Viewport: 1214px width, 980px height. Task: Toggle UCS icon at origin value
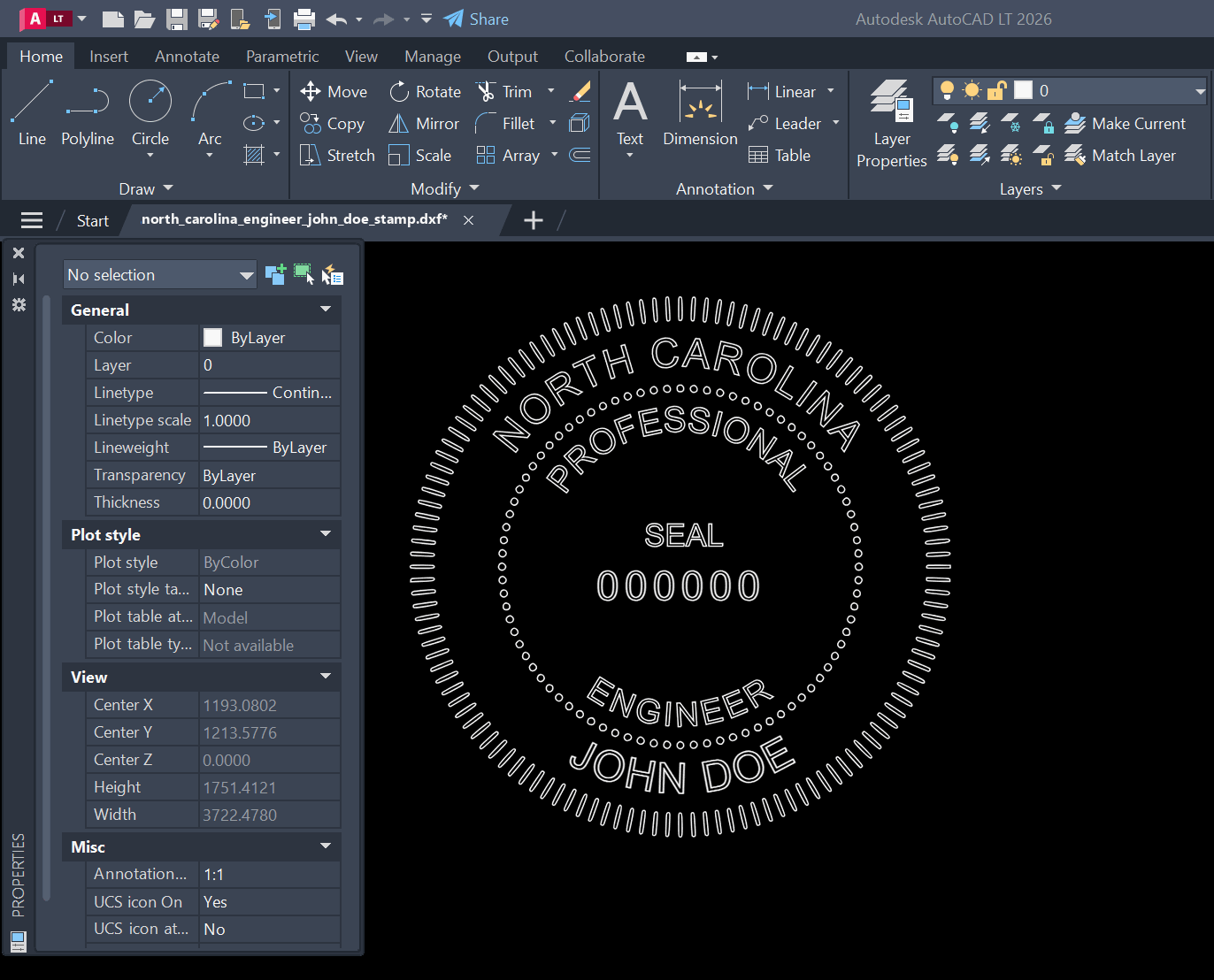(x=270, y=930)
